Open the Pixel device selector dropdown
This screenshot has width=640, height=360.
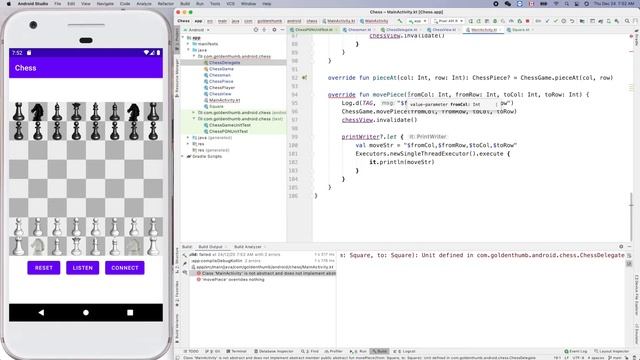coord(448,21)
